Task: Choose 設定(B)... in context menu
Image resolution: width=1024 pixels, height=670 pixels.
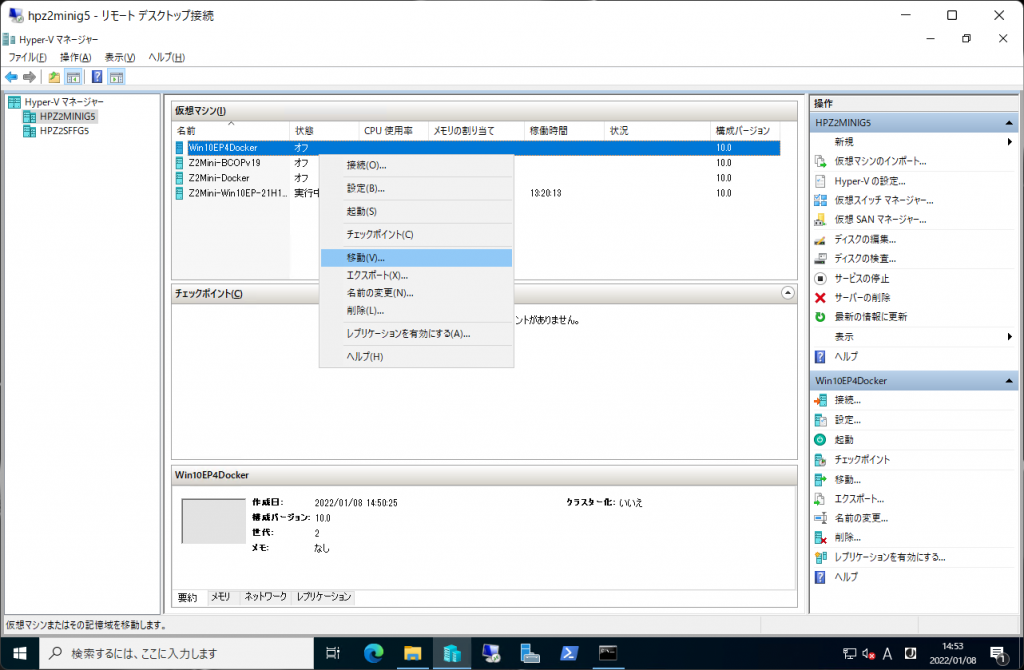Action: tap(416, 189)
